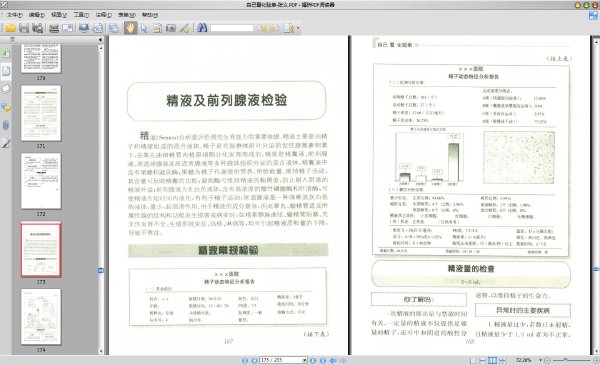Go to first page button

(x=245, y=360)
